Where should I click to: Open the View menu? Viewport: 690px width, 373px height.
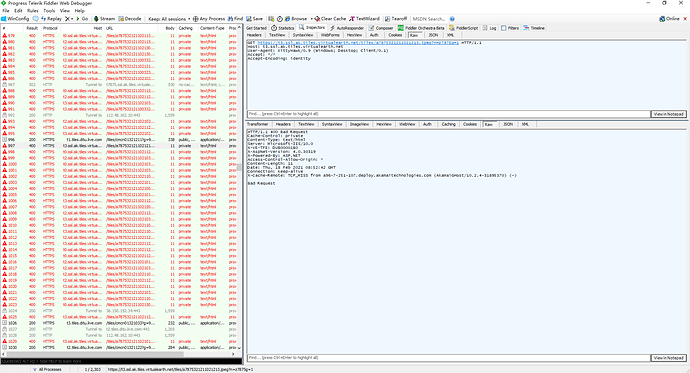tap(65, 11)
